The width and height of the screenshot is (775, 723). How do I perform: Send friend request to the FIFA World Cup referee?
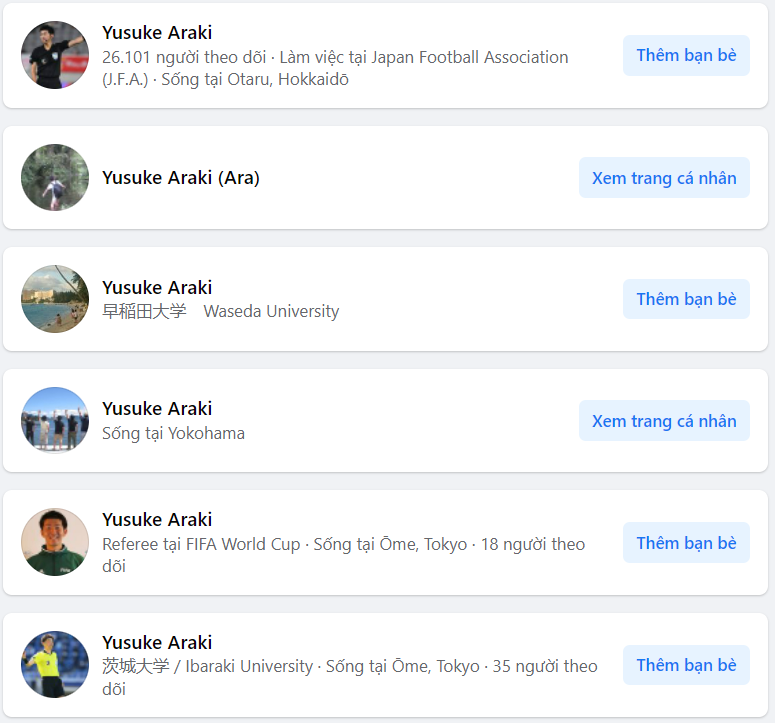tap(686, 543)
